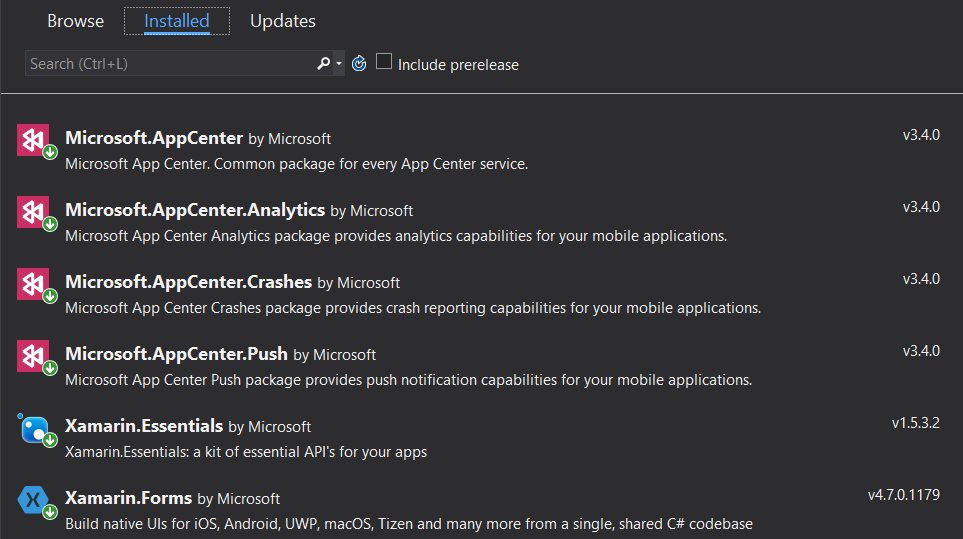Select the Microsoft.AppCenter package title
Screen dimensions: 963x539
[x=154, y=138]
